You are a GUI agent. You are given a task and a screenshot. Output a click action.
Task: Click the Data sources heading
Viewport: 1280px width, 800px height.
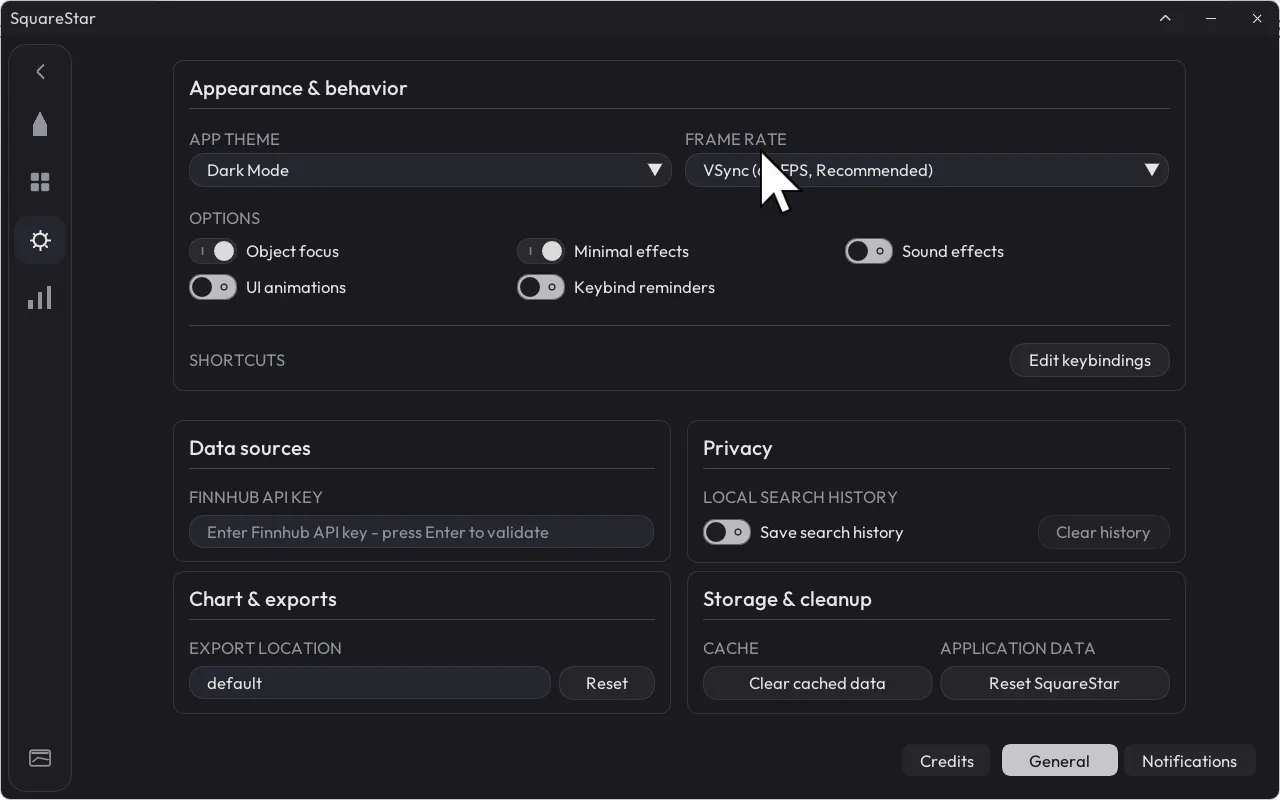[x=250, y=448]
